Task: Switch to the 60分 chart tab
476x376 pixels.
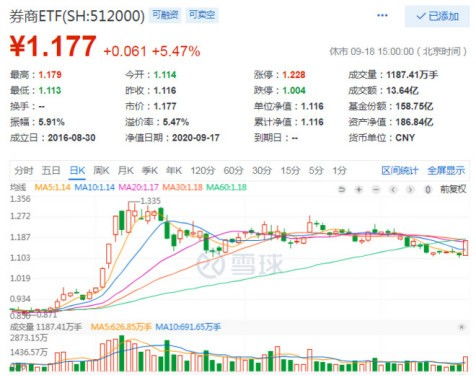Action: [233, 171]
